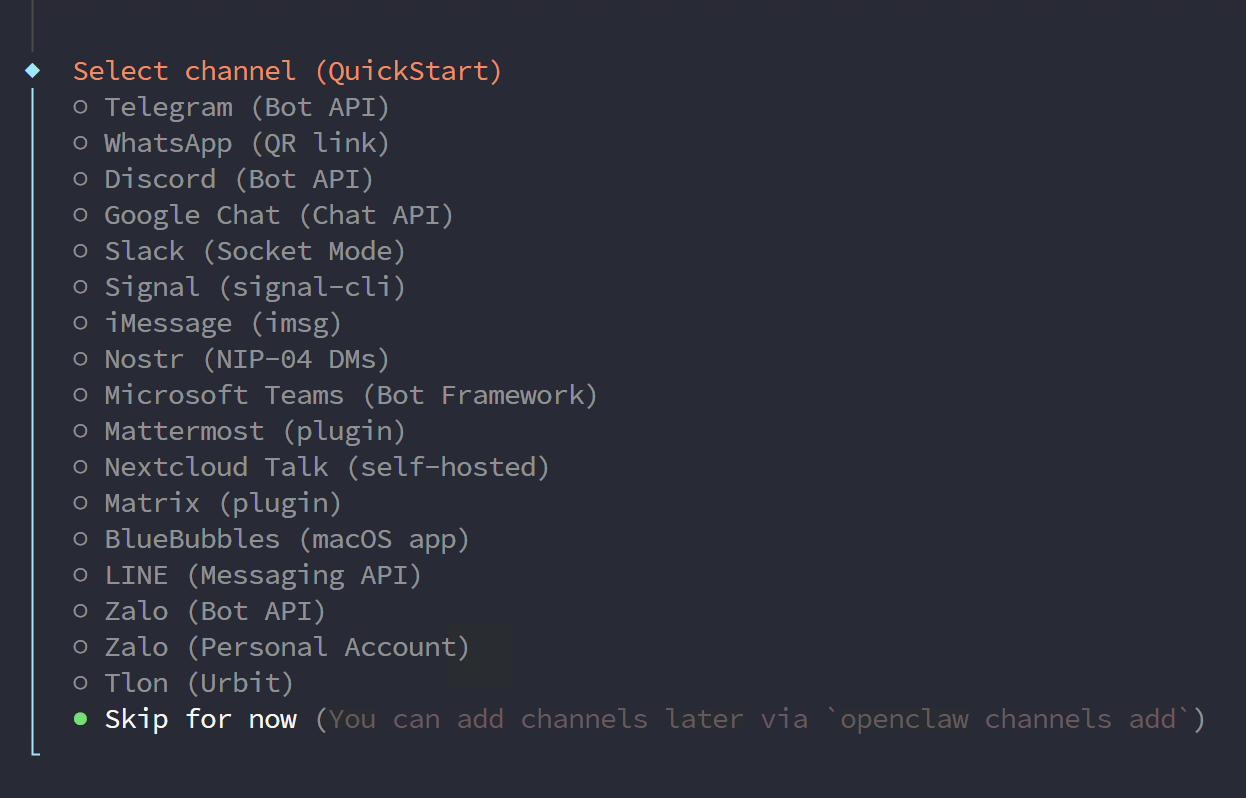The height and width of the screenshot is (798, 1246).
Task: Select iMessage (imsg)
Action: point(222,322)
